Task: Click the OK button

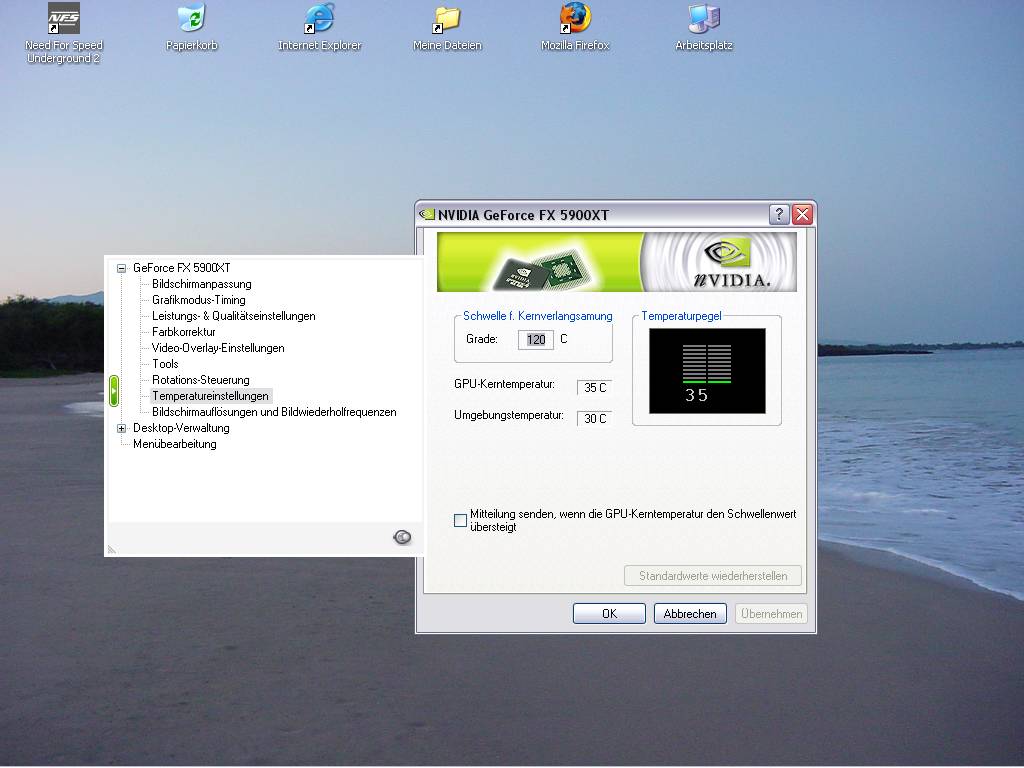Action: coord(609,614)
